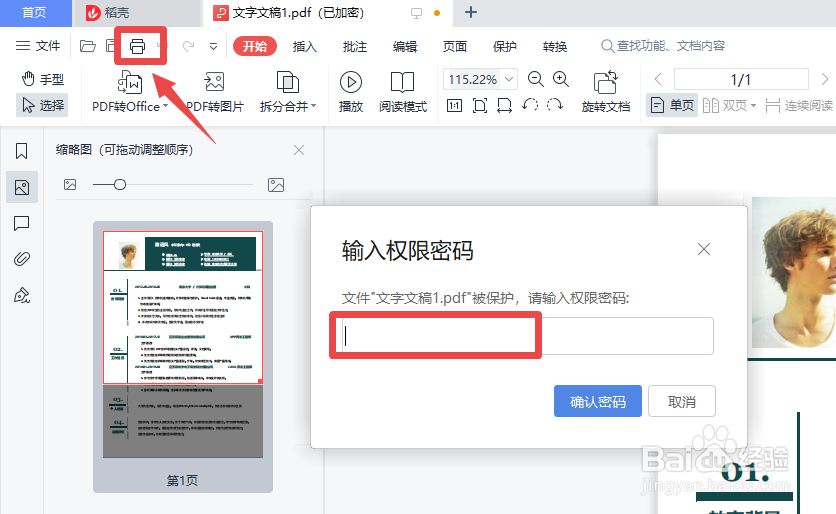
Task: Switch to the 批注 tab
Action: (355, 46)
